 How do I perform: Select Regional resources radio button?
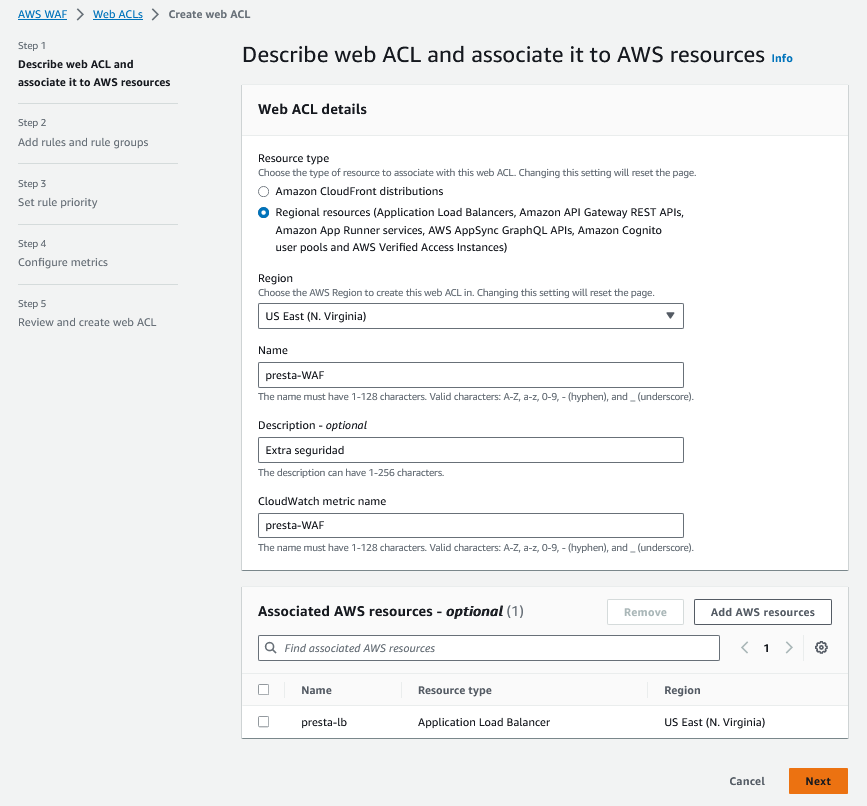click(x=264, y=212)
